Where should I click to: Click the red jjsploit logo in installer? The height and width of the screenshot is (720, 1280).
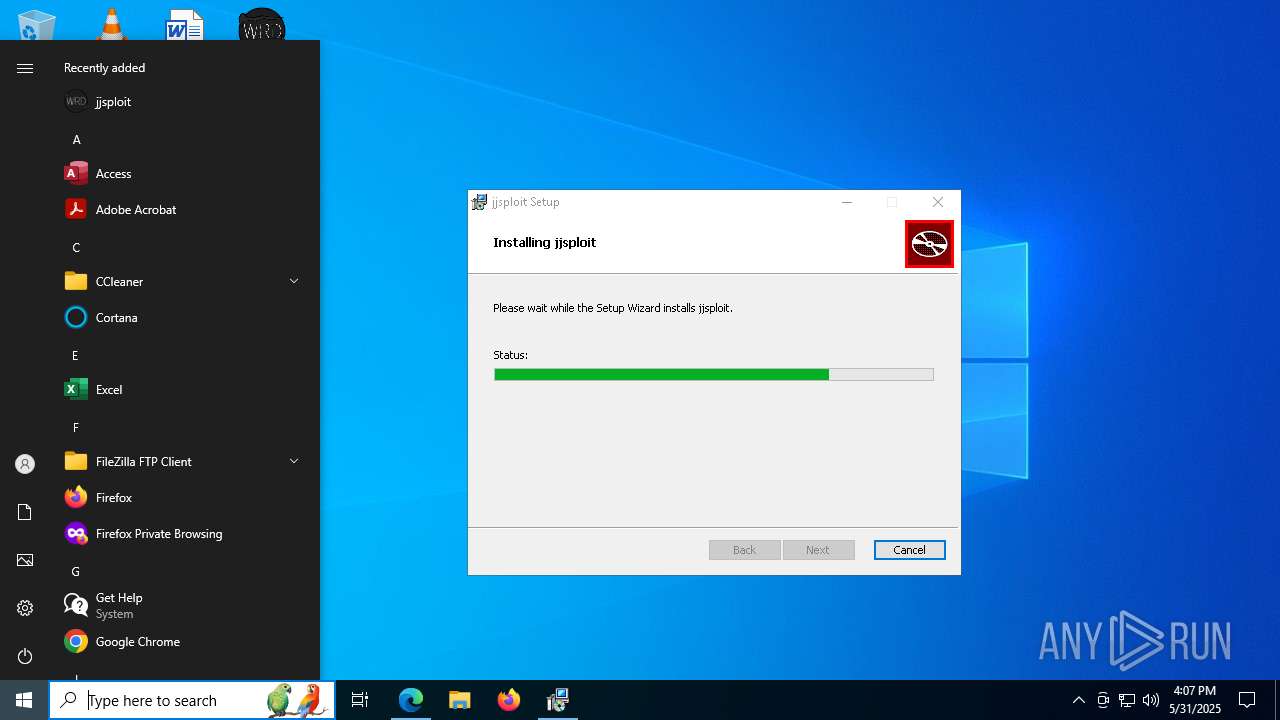pyautogui.click(x=929, y=244)
